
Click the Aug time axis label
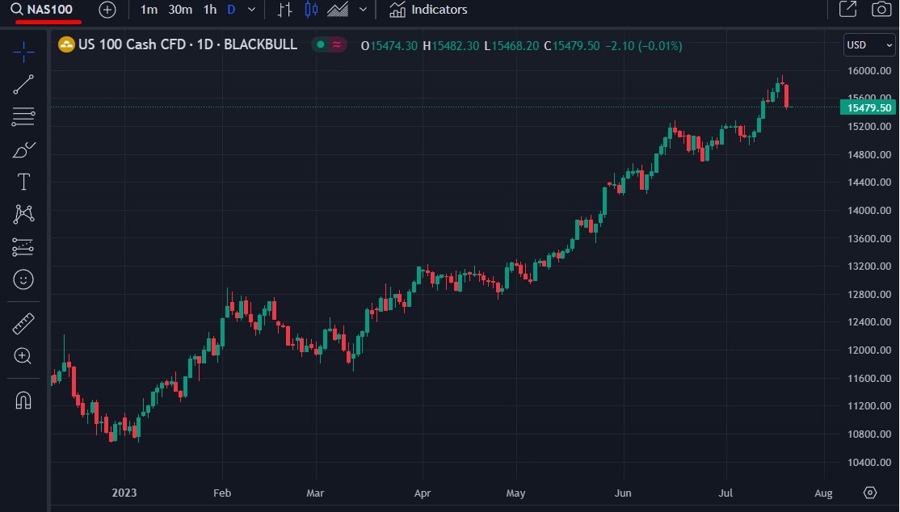(823, 492)
